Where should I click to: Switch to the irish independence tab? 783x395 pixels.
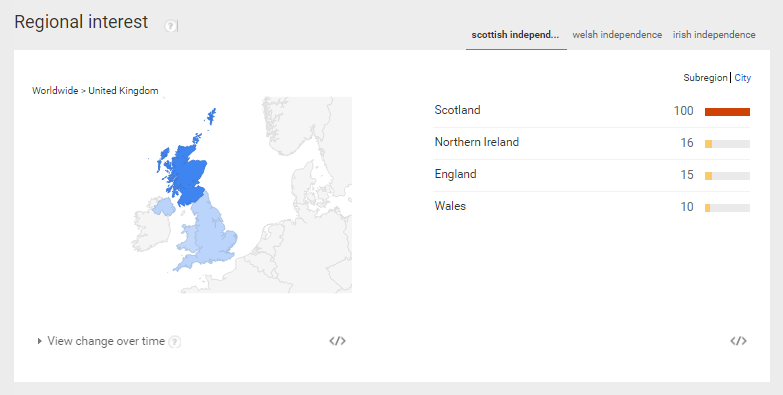pyautogui.click(x=714, y=34)
